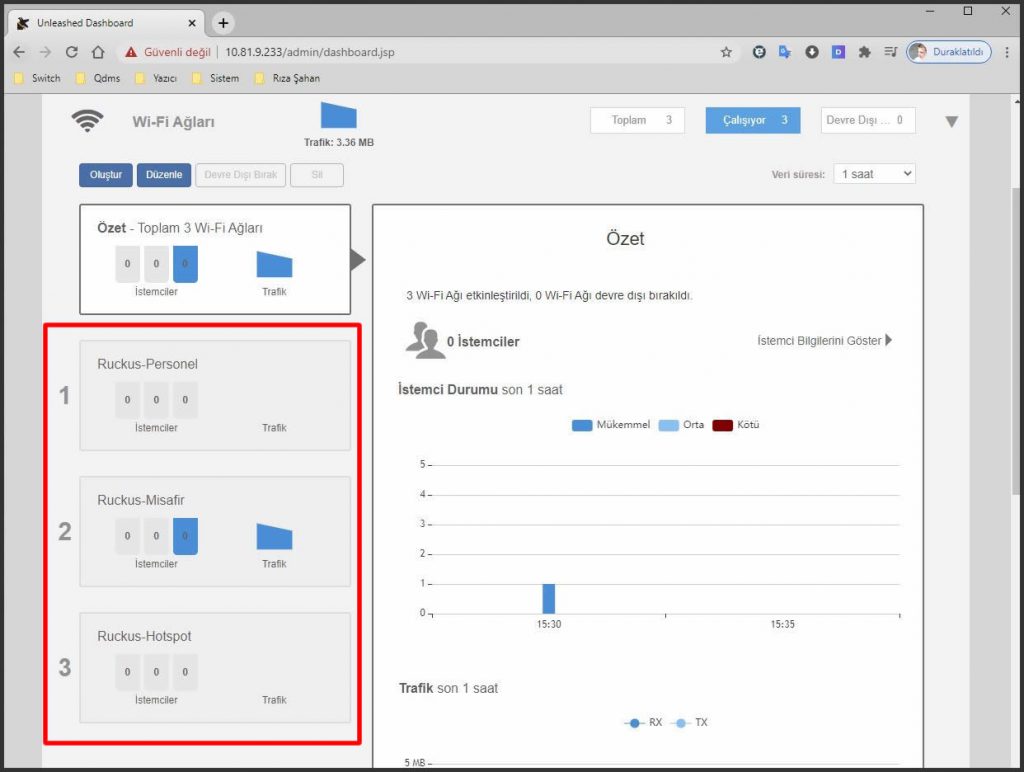Select the Unleashed Dashboard tab
The image size is (1024, 772).
[x=104, y=23]
